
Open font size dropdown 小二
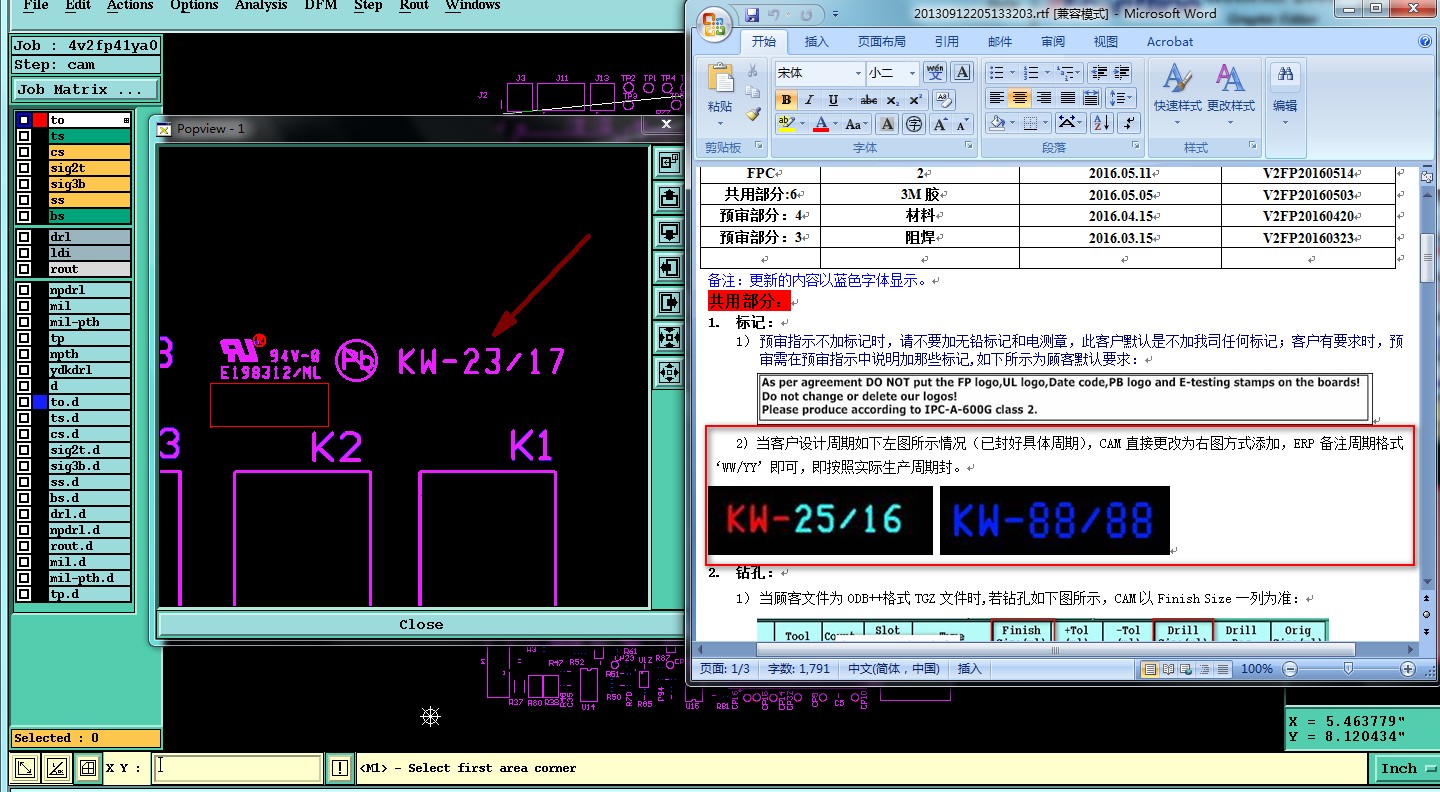pyautogui.click(x=912, y=73)
